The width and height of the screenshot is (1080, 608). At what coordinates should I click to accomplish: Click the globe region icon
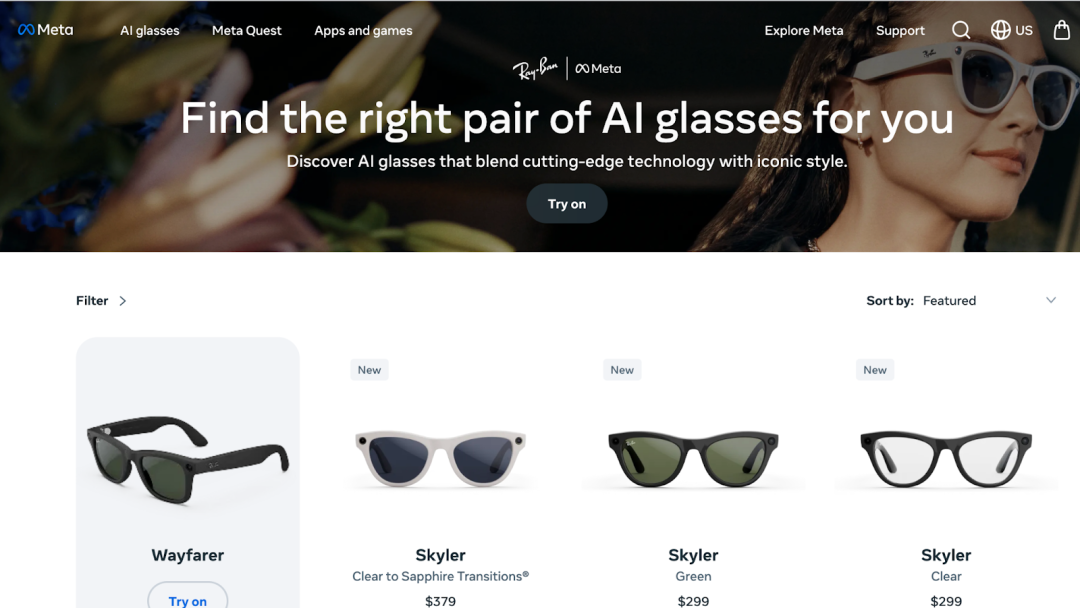1000,30
